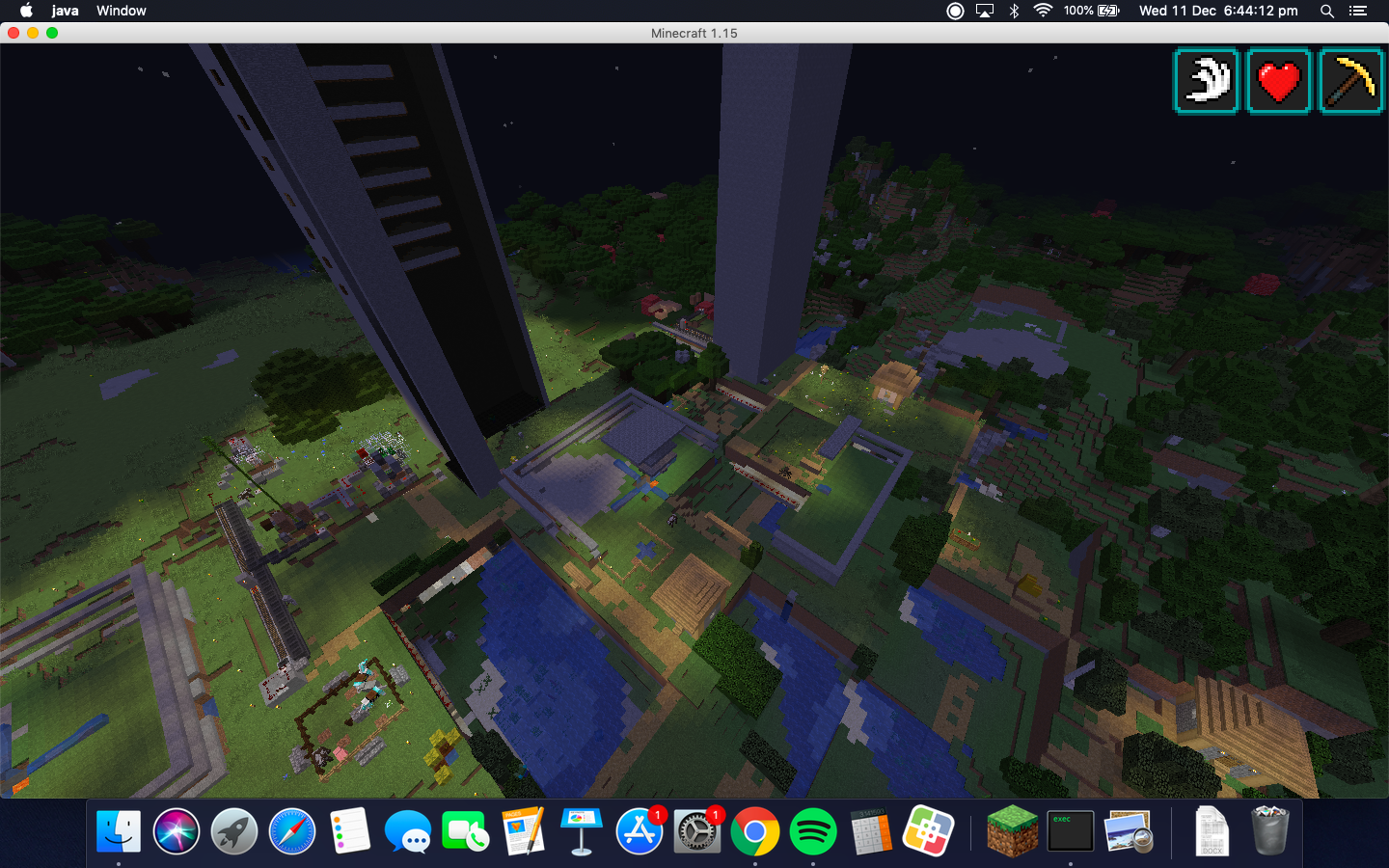The height and width of the screenshot is (868, 1389).
Task: Open the Trash
Action: [1269, 831]
